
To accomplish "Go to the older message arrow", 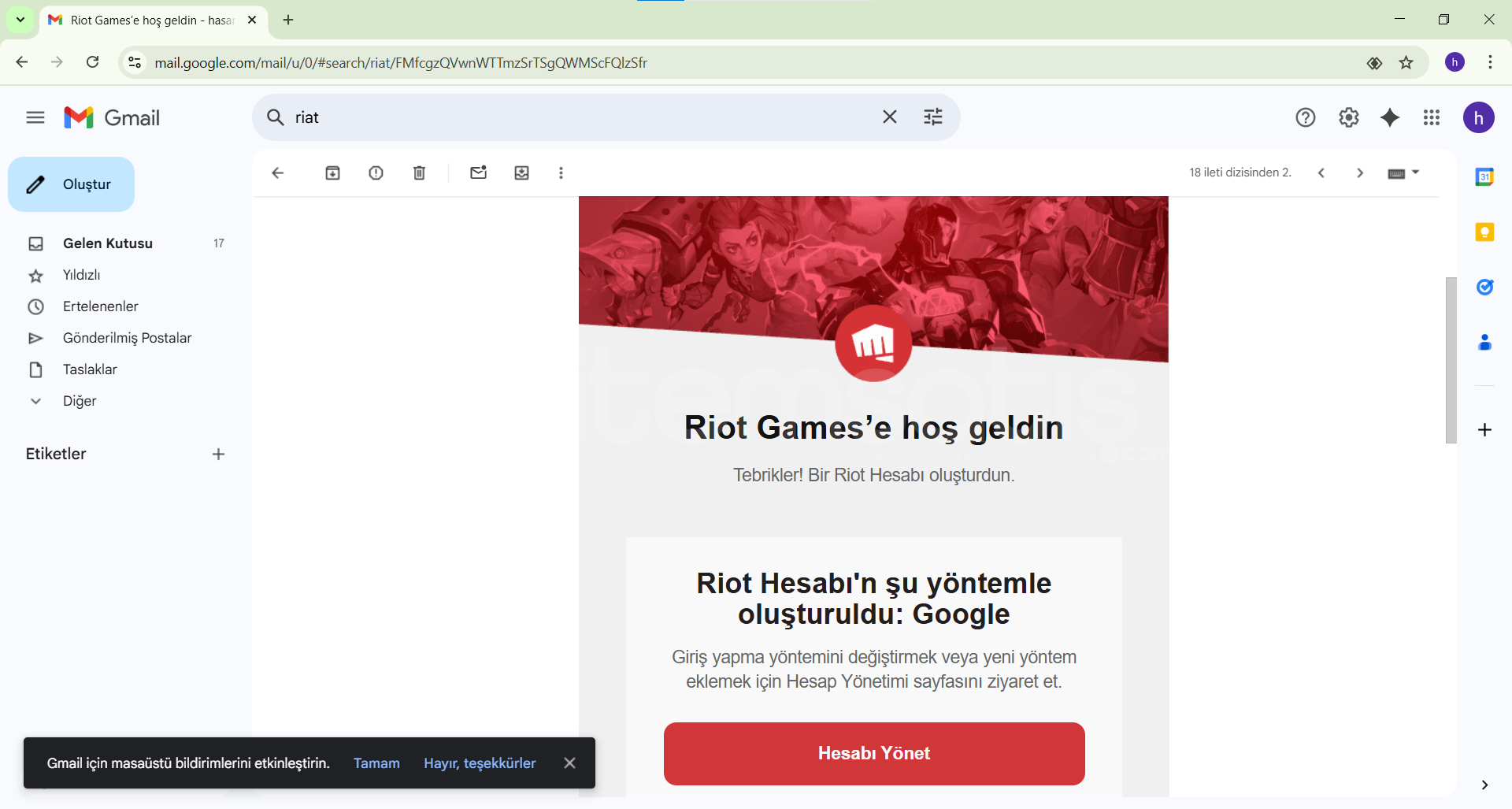I will (x=1360, y=173).
